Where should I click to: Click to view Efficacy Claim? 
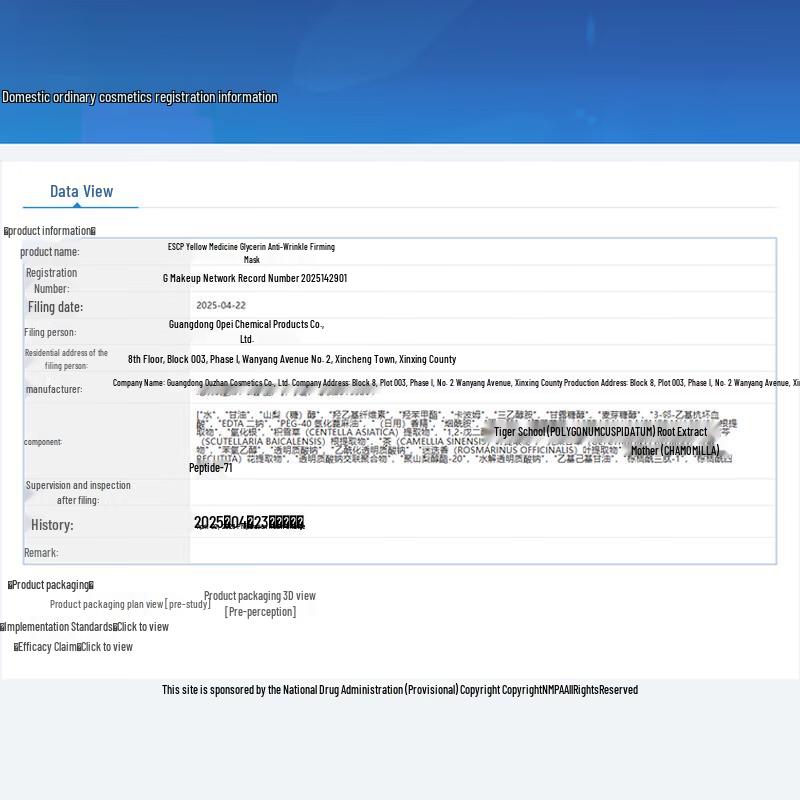click(106, 647)
